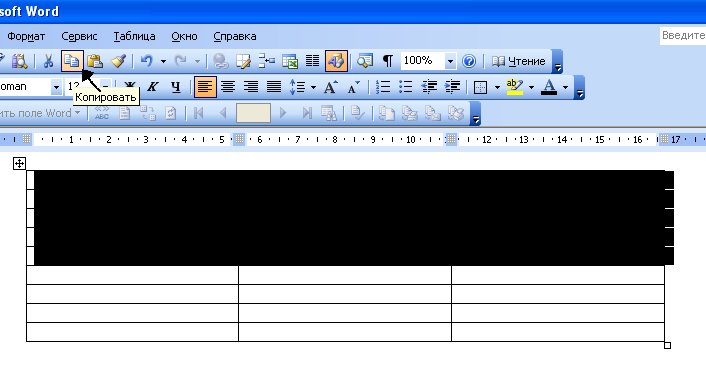
Task: Open the font color dropdown arrow
Action: [x=566, y=87]
